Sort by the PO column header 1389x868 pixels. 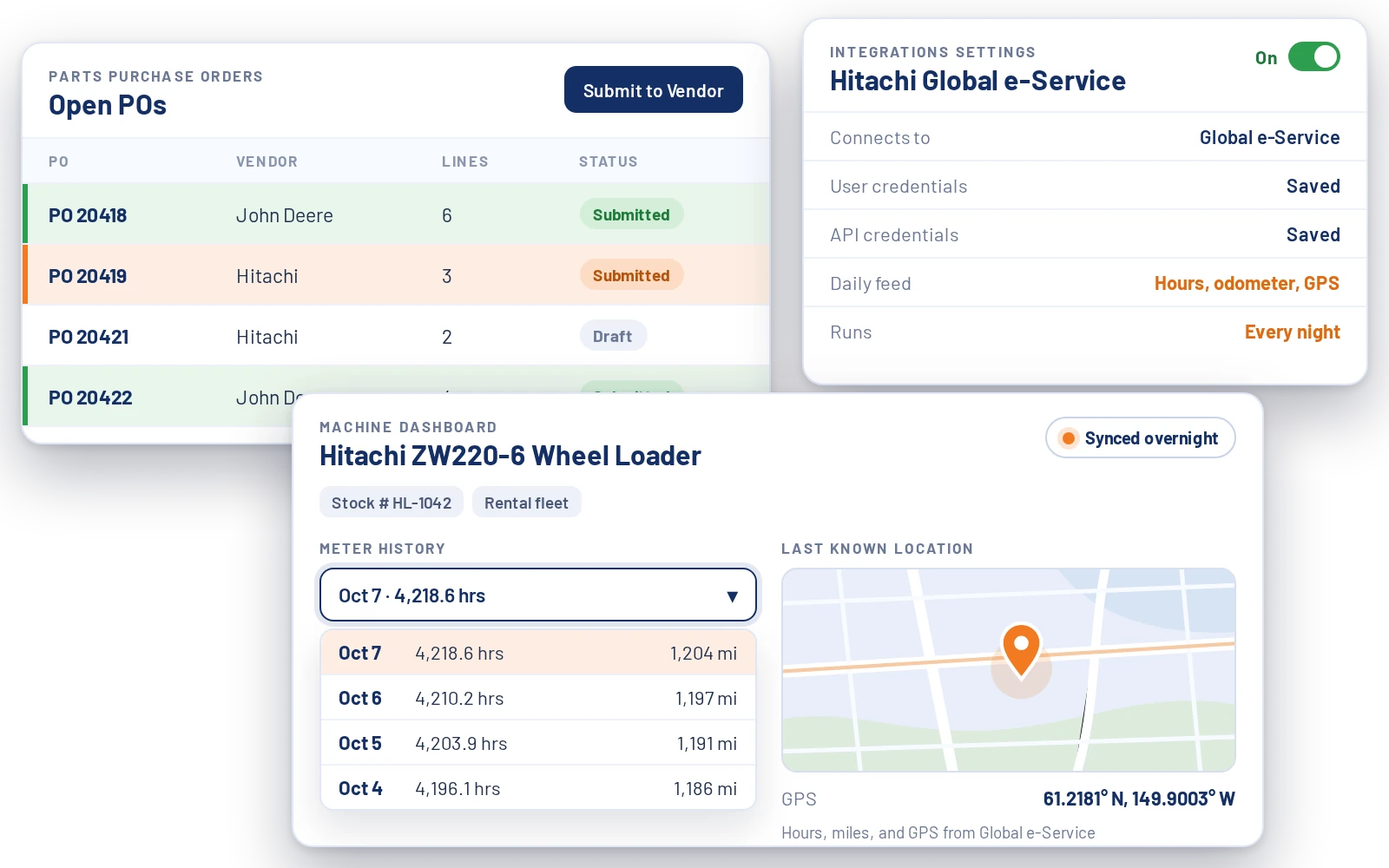58,161
